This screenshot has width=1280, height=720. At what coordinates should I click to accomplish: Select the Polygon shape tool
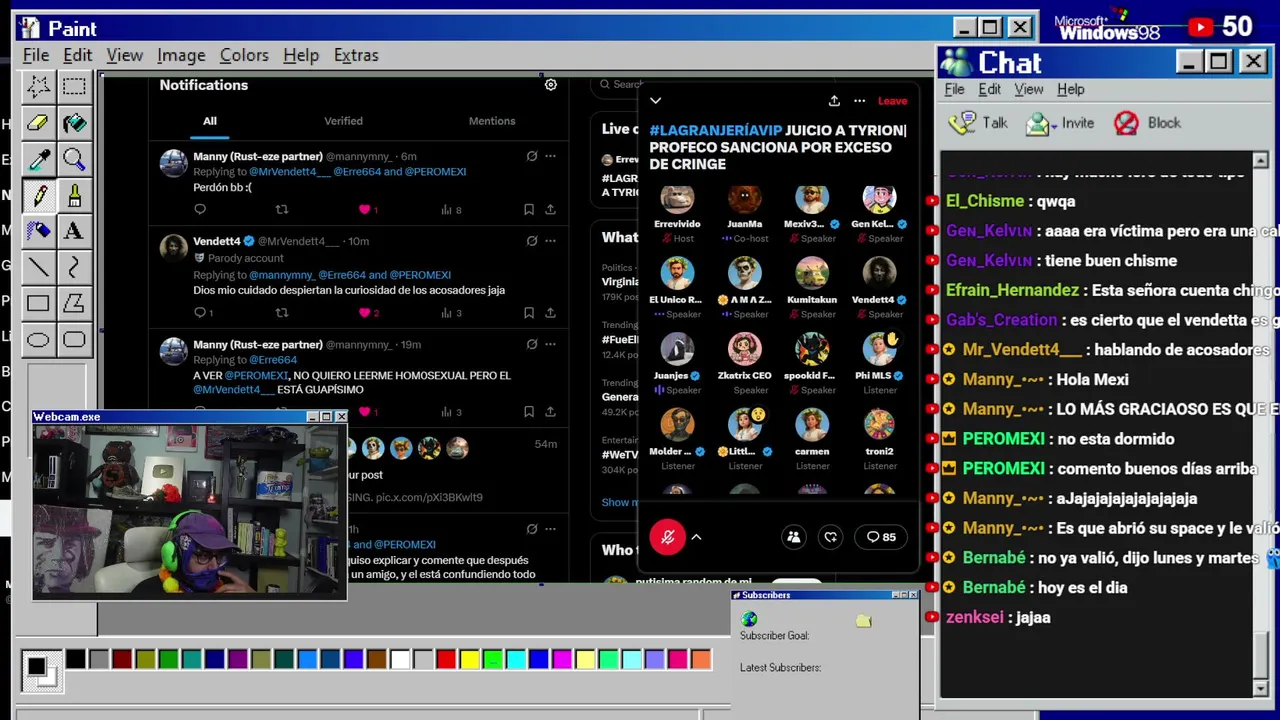(74, 302)
